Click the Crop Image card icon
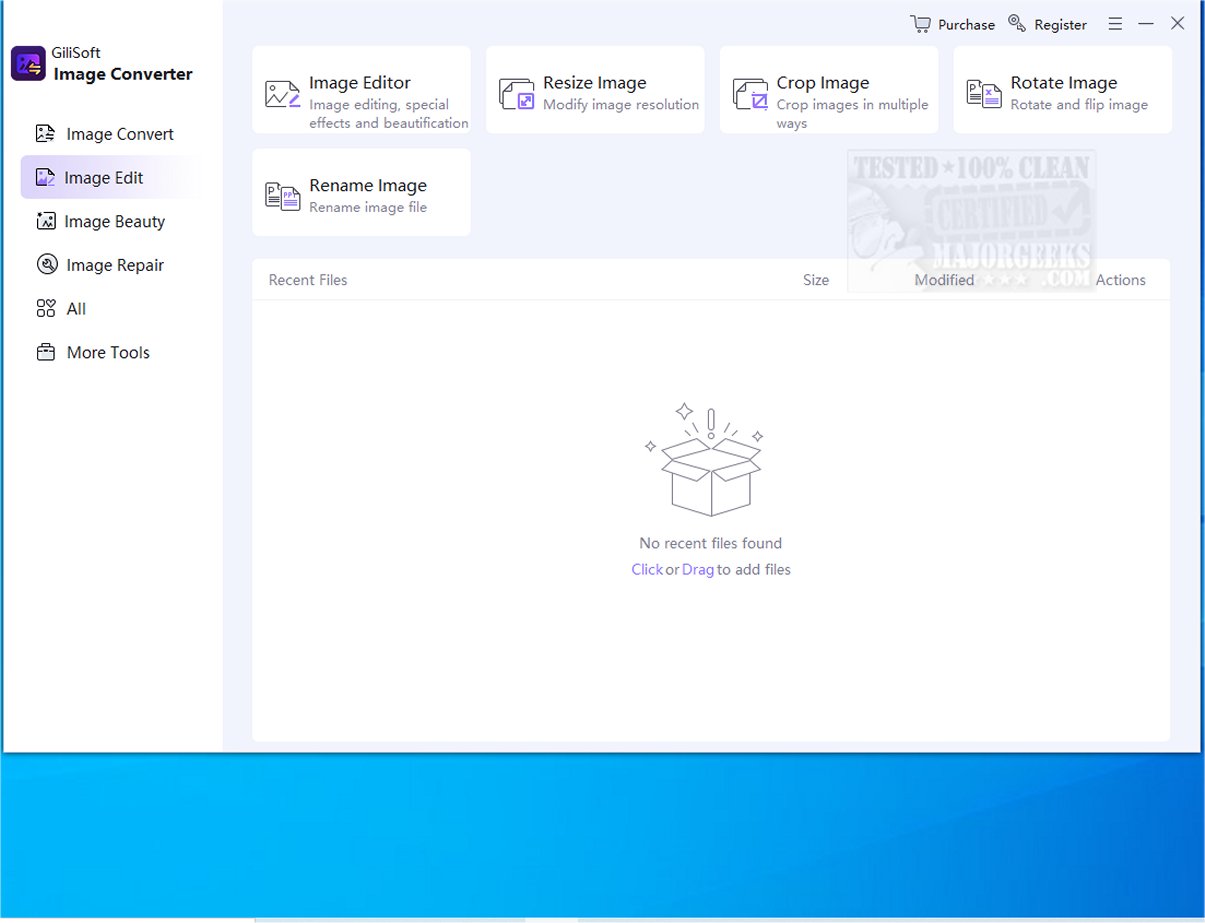 pos(751,94)
